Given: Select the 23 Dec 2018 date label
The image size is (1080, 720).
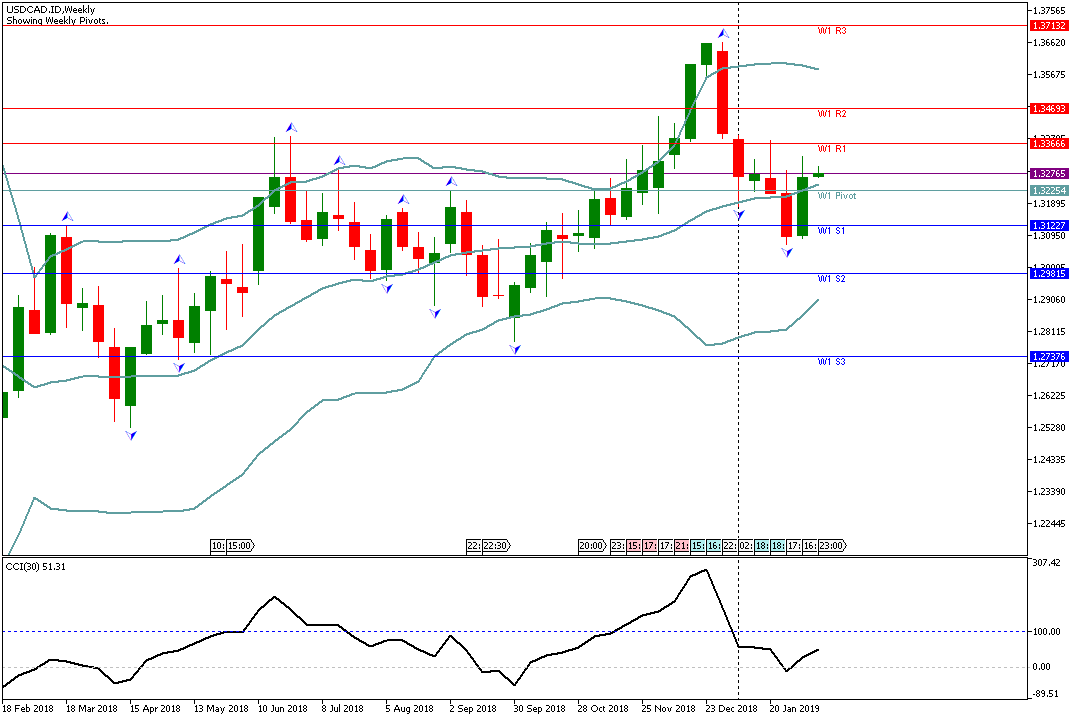Looking at the screenshot, I should (731, 708).
